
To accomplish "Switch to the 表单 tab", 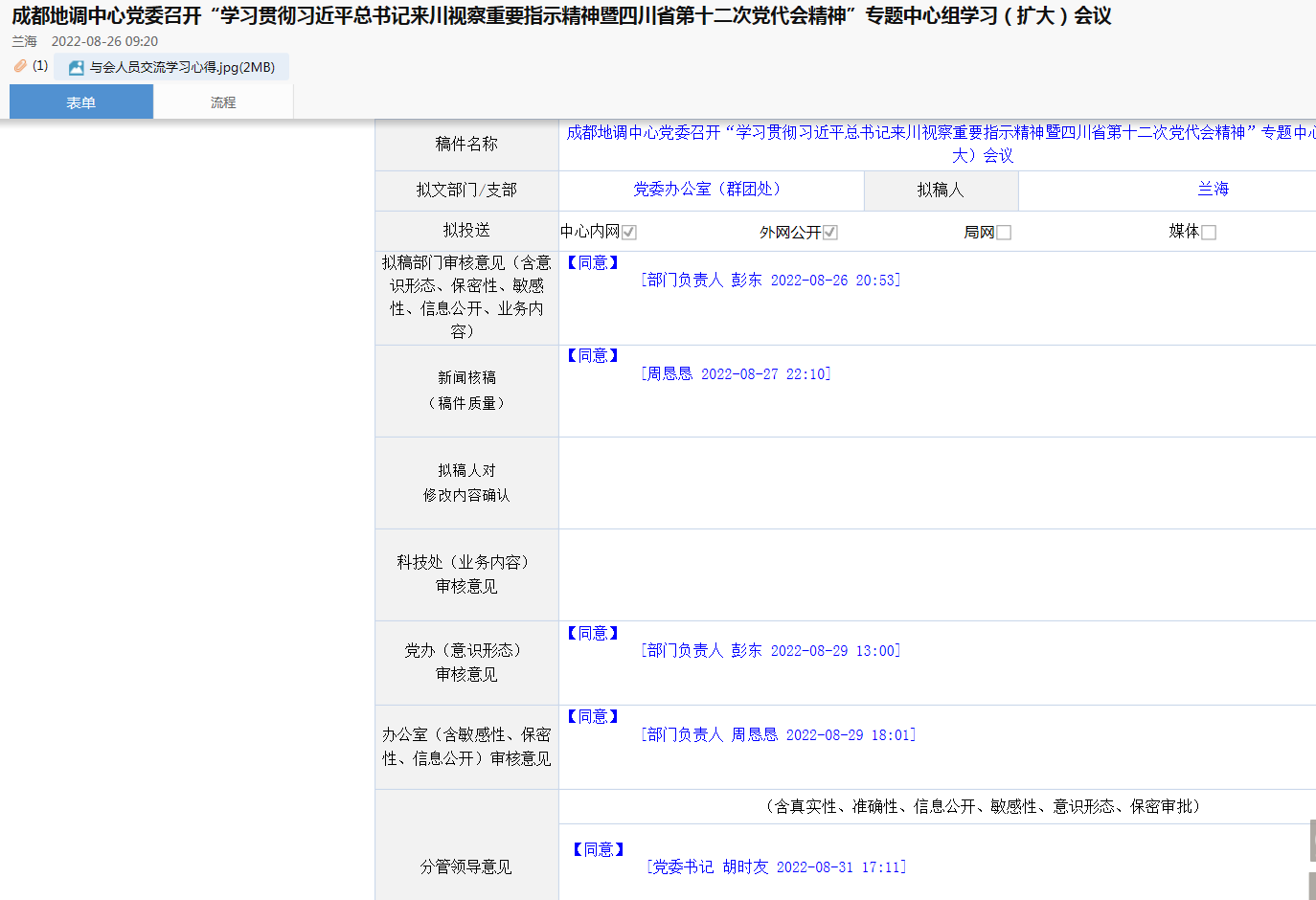I will click(81, 102).
